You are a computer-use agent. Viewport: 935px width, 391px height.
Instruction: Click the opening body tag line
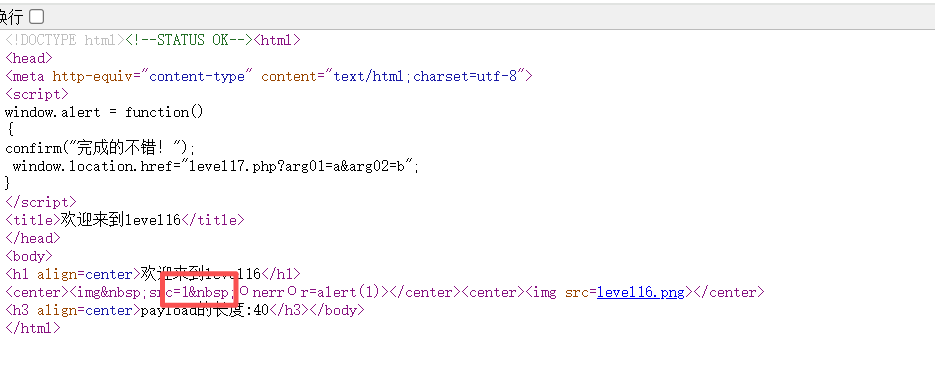[29, 256]
